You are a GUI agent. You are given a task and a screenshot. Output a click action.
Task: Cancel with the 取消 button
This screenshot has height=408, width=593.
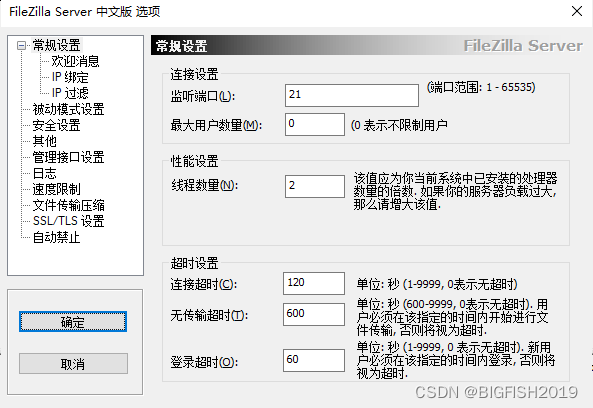(73, 364)
